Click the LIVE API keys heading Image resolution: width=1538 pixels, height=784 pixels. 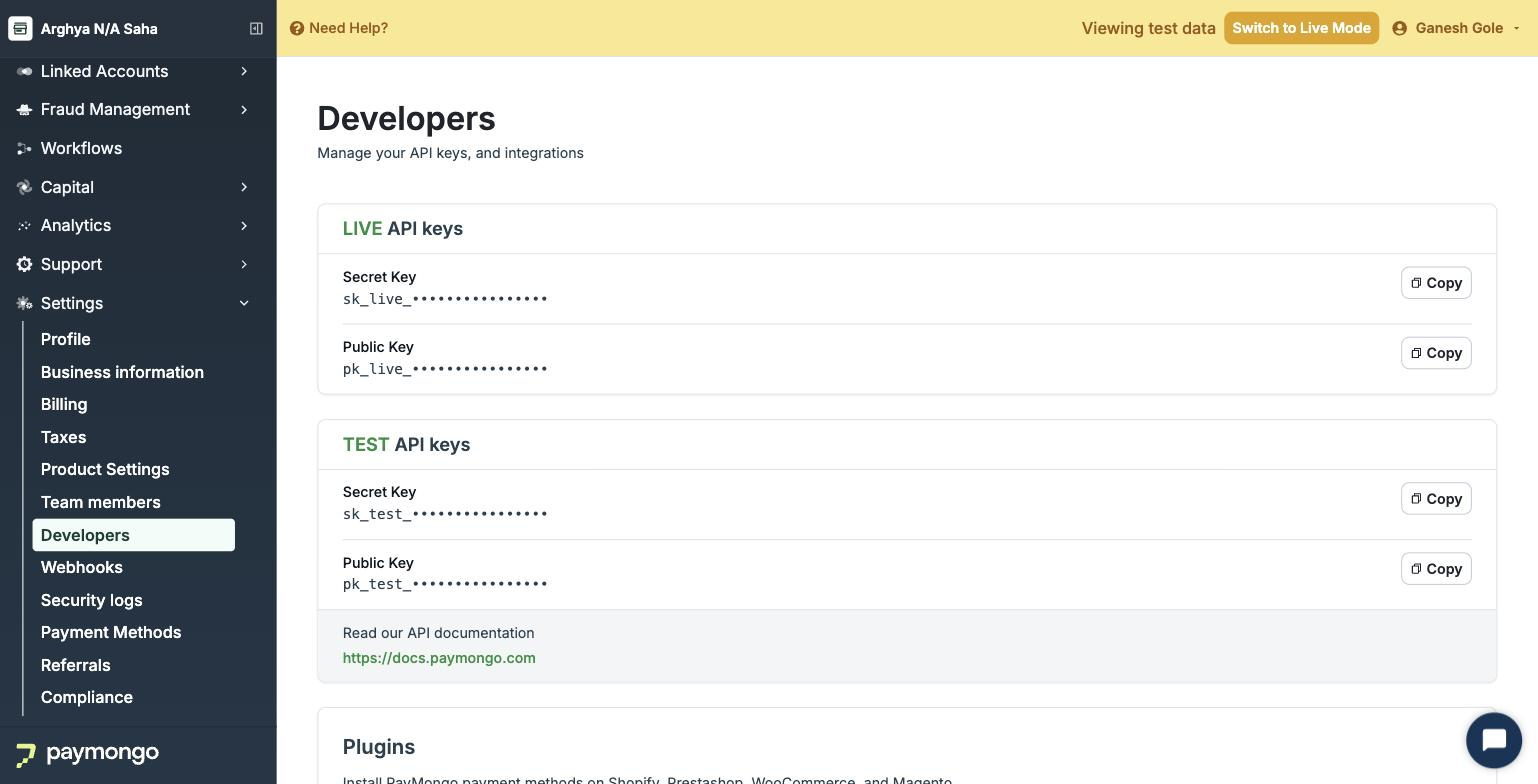coord(403,229)
